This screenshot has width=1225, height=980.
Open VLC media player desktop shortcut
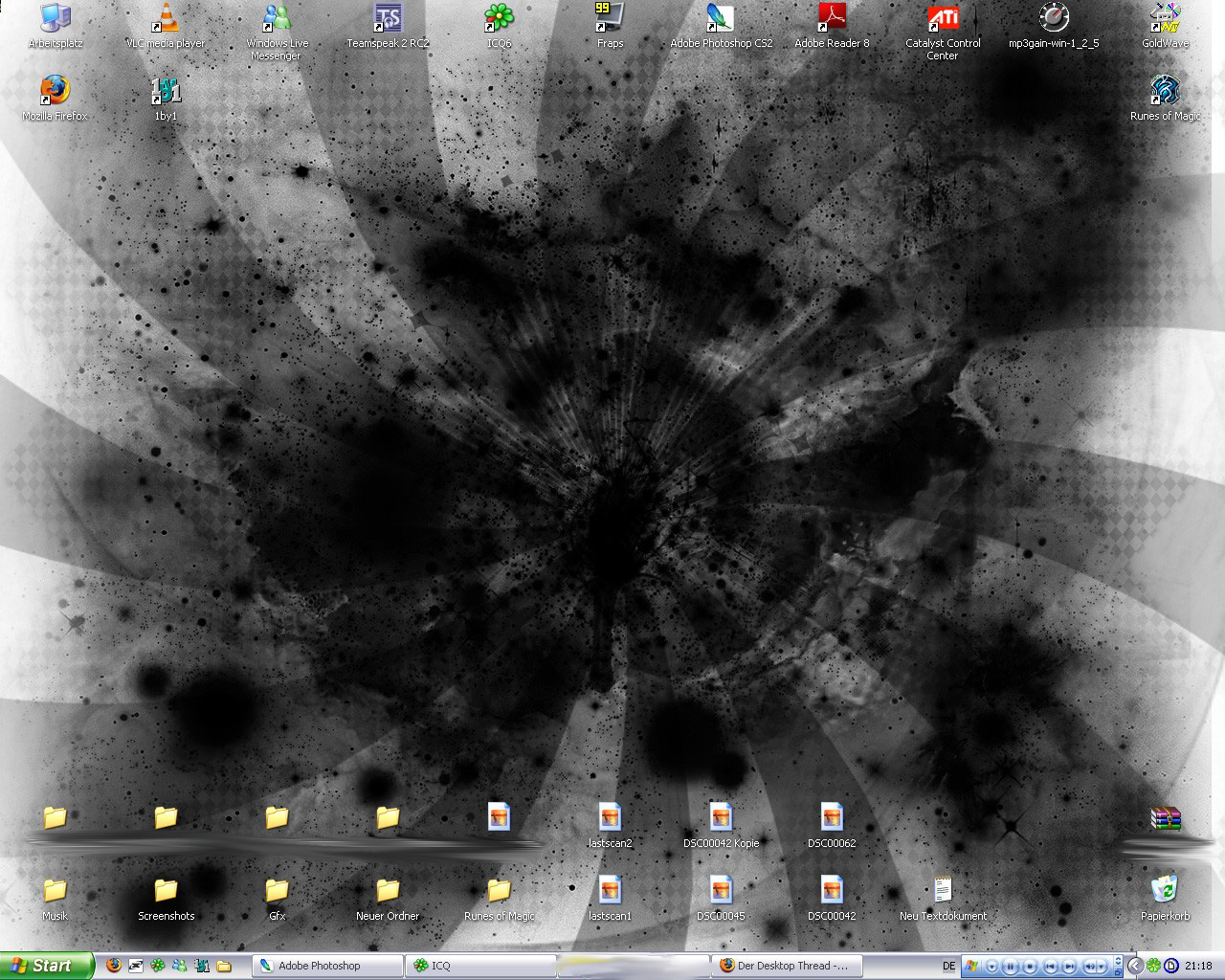point(166,18)
